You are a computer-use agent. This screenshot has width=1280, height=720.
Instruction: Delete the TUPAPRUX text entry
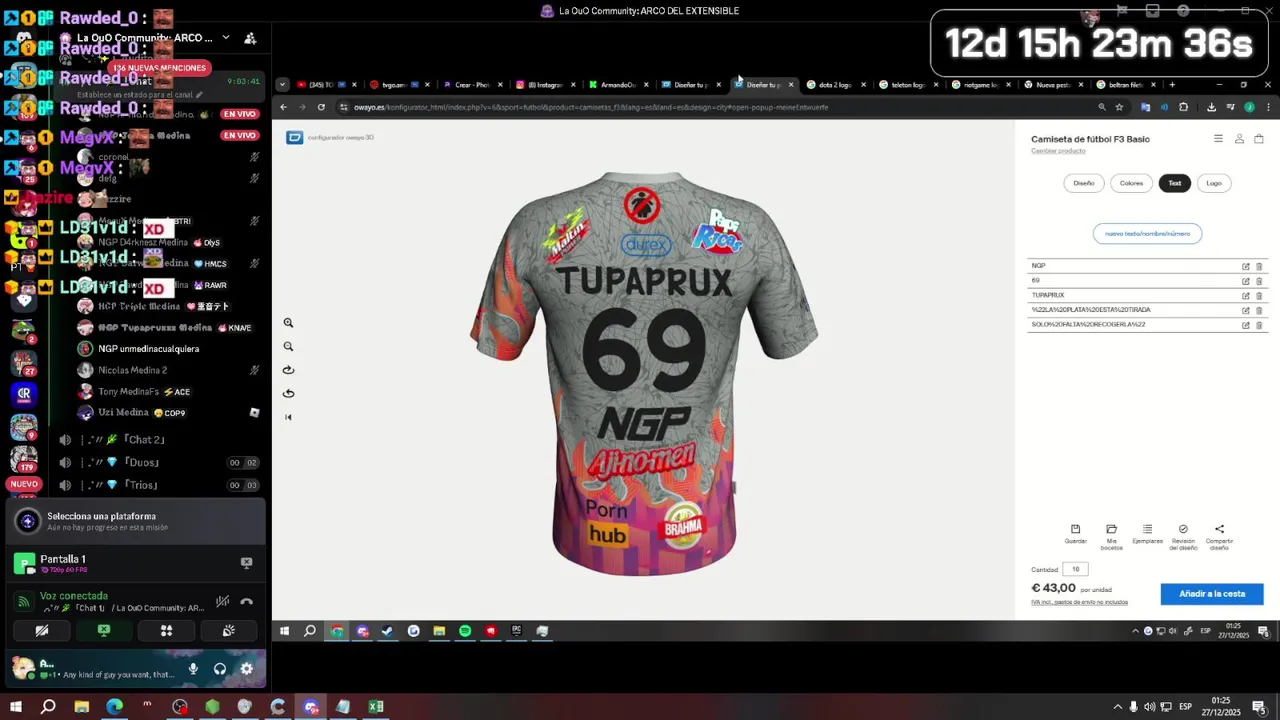[x=1259, y=296]
